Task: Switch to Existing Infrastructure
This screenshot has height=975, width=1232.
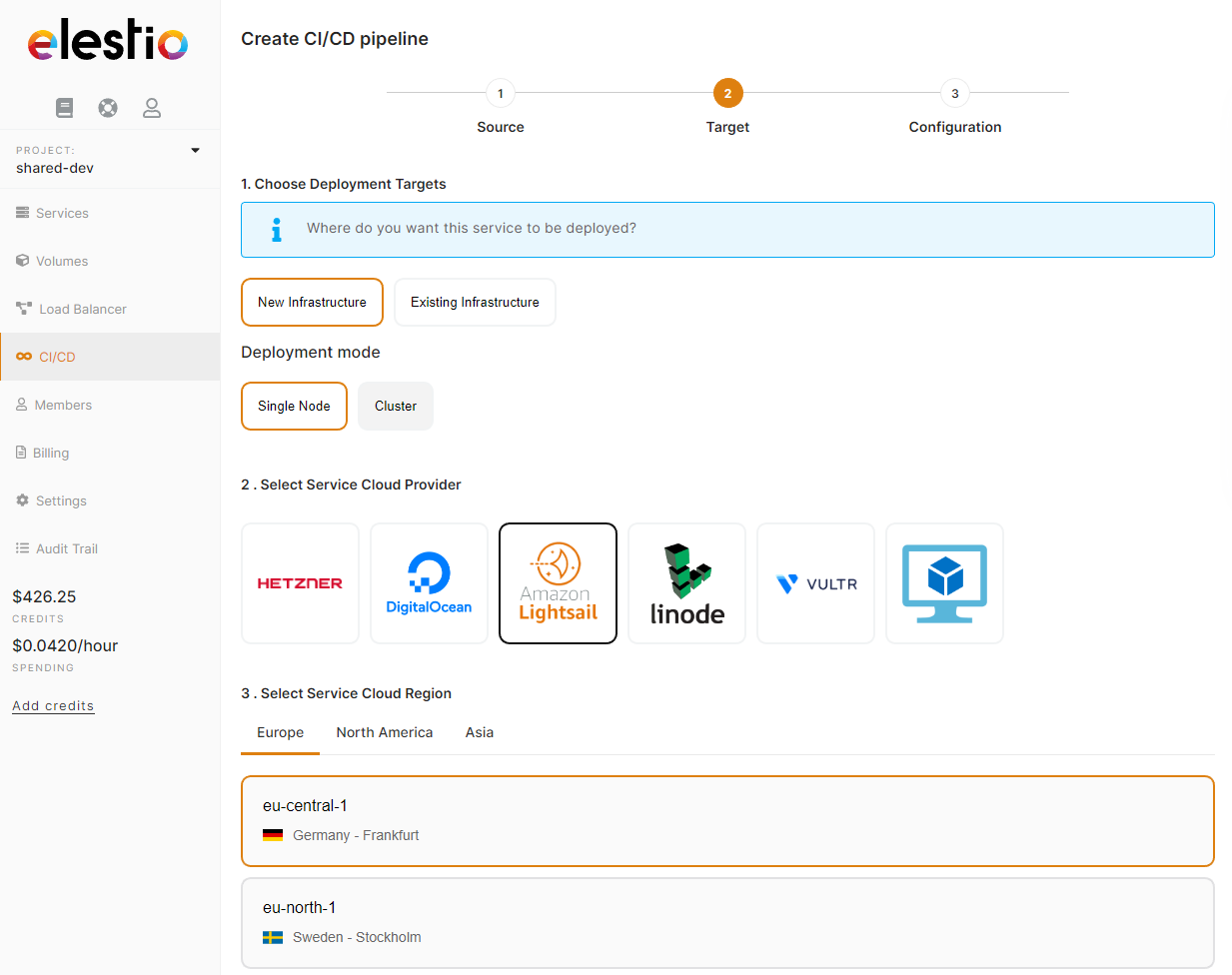Action: point(475,302)
